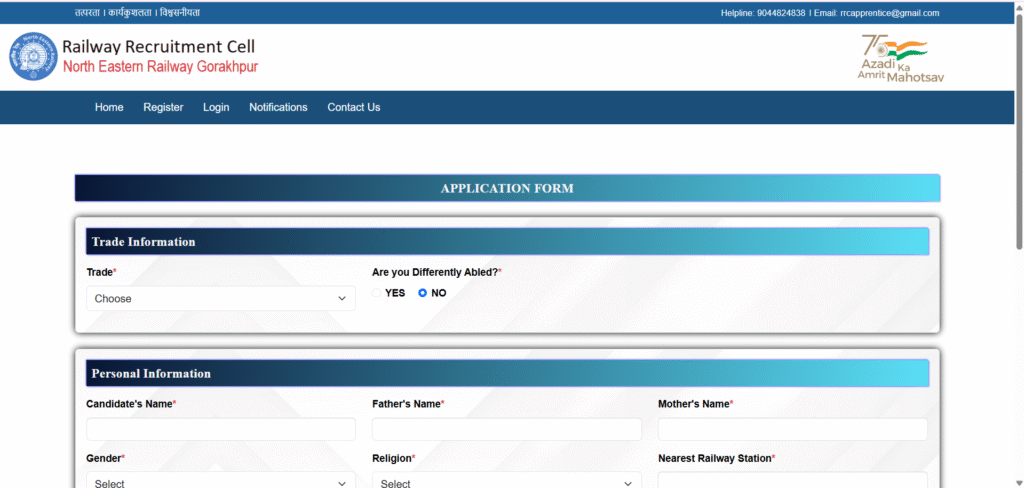Screen dimensions: 1024x488
Task: Navigate to the Login page
Action: coord(216,107)
